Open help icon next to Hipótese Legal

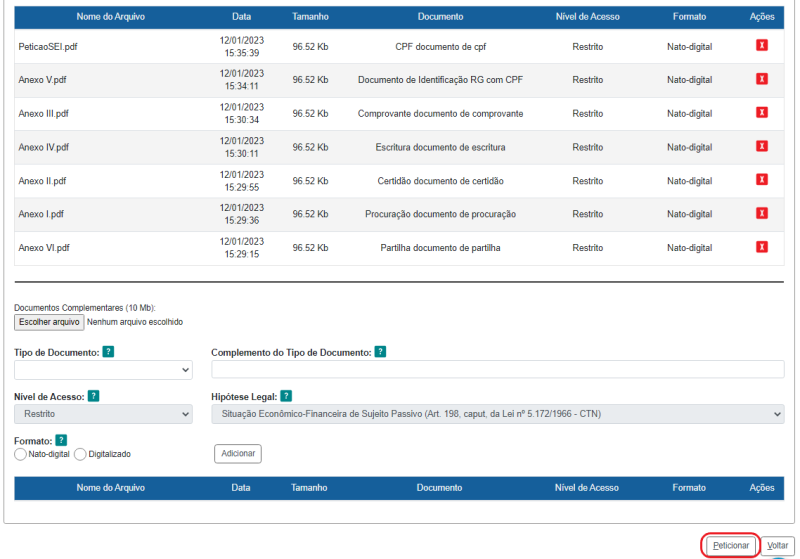coord(286,396)
